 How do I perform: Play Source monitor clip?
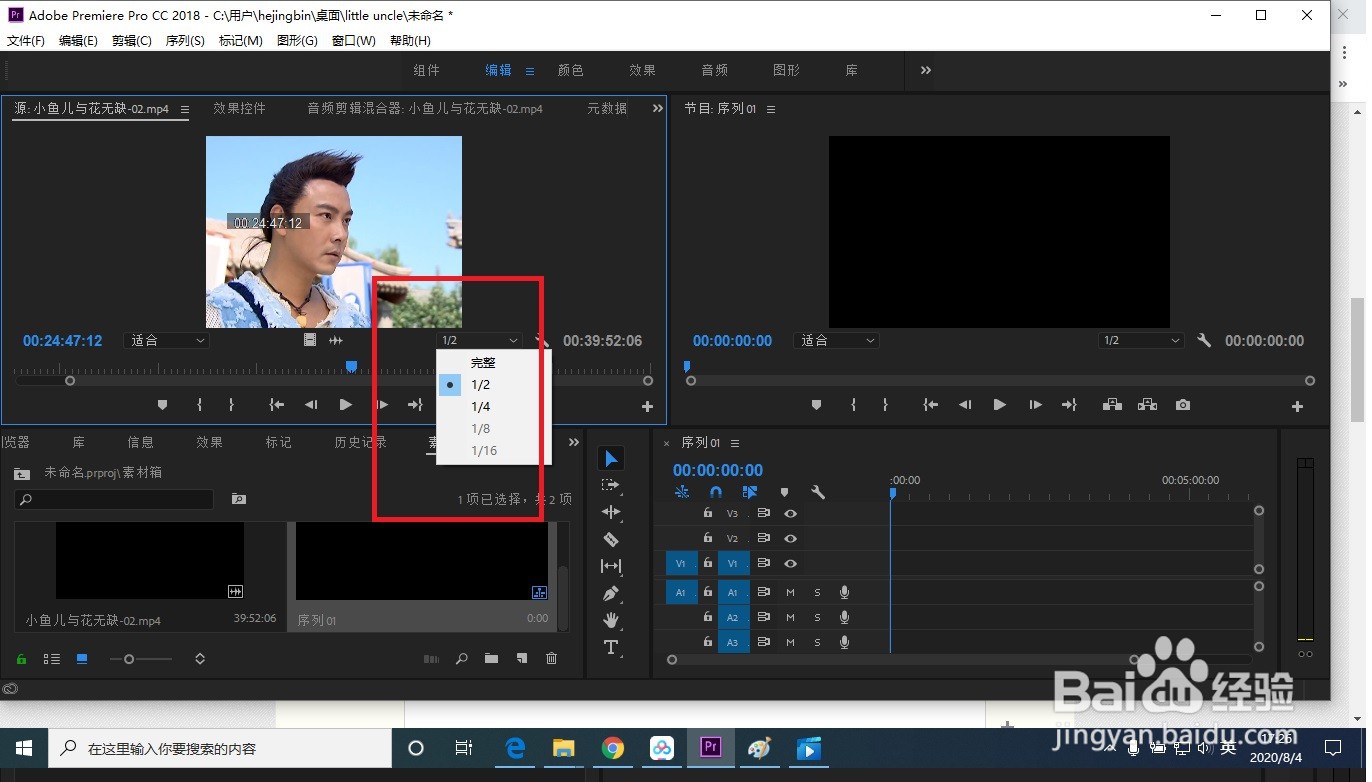(345, 405)
